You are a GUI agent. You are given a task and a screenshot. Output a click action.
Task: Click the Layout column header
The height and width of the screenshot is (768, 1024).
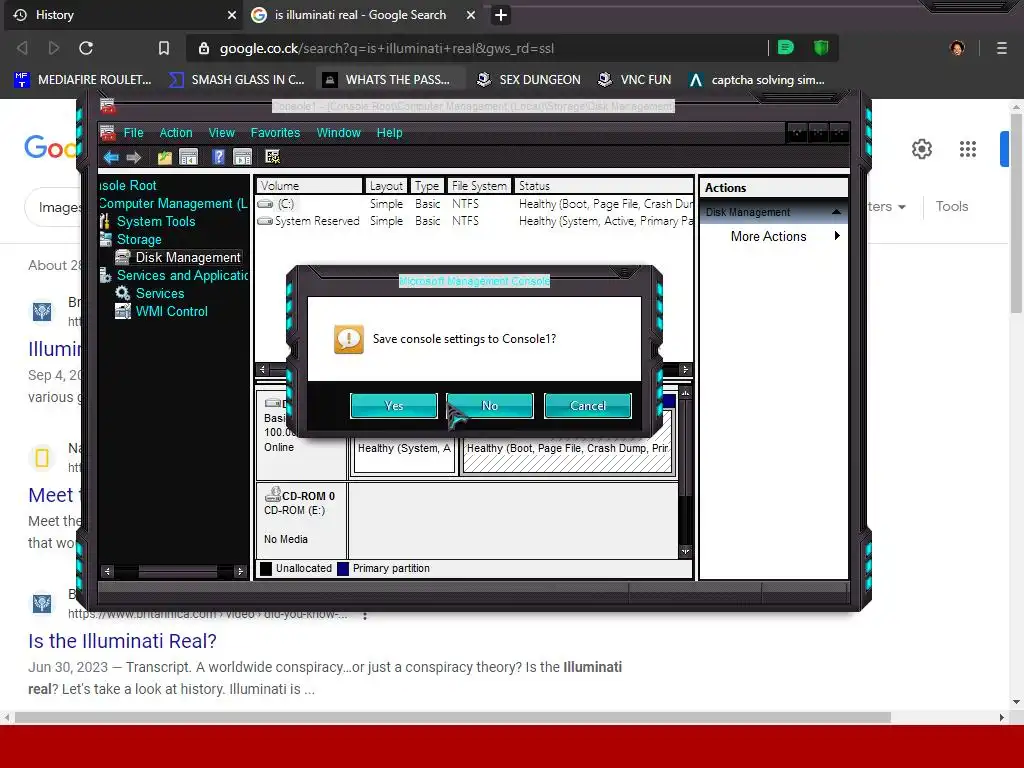click(x=386, y=185)
